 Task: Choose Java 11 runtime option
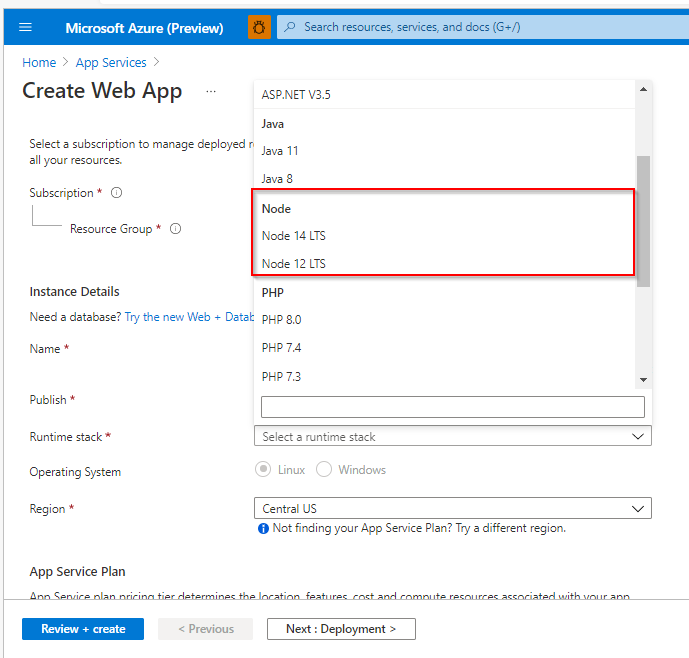coord(445,151)
